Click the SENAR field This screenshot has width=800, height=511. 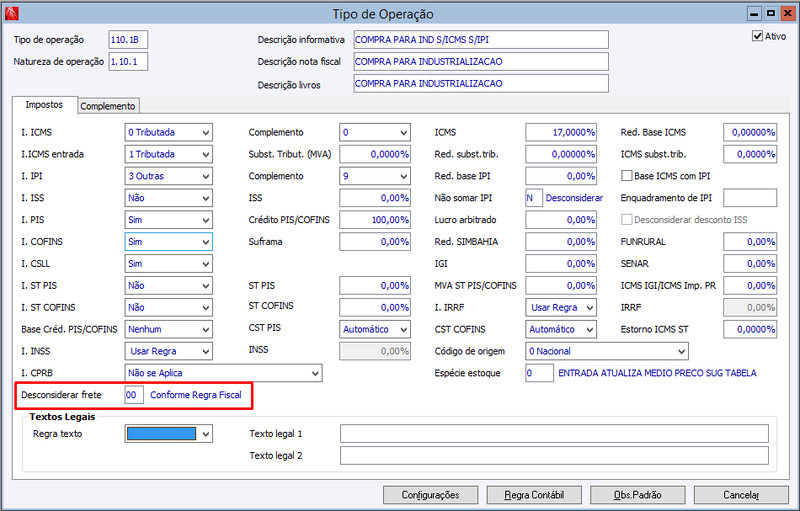(750, 264)
